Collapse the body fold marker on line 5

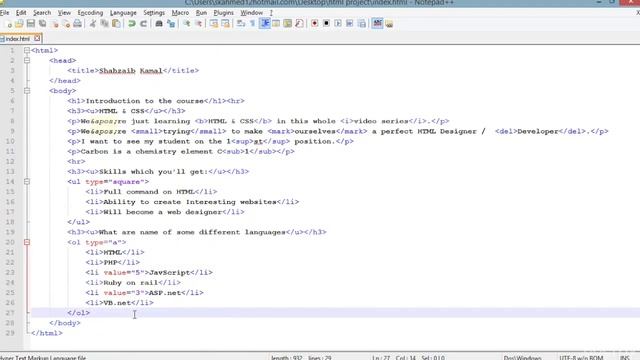(27, 91)
